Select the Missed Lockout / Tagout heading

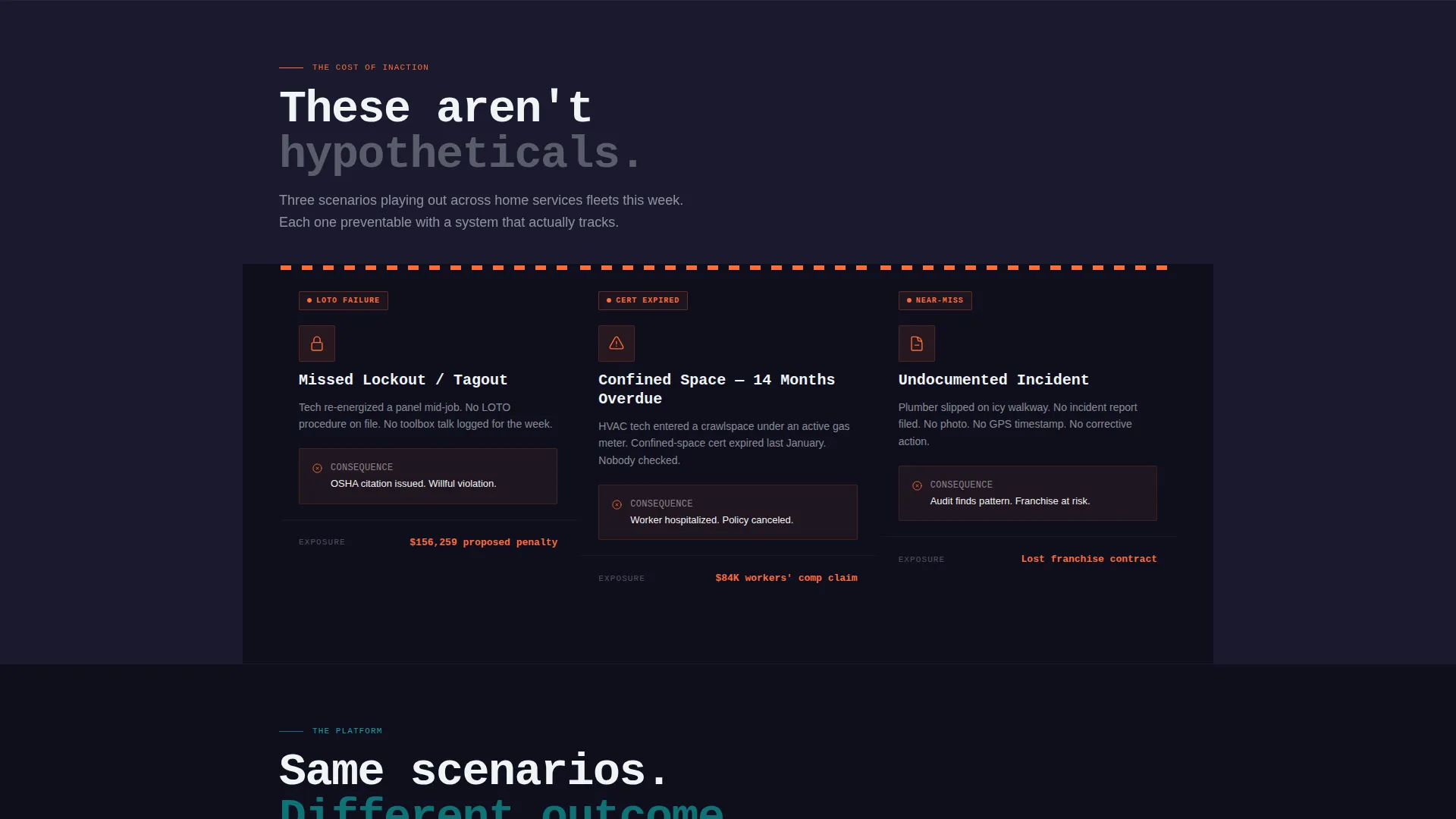click(403, 380)
